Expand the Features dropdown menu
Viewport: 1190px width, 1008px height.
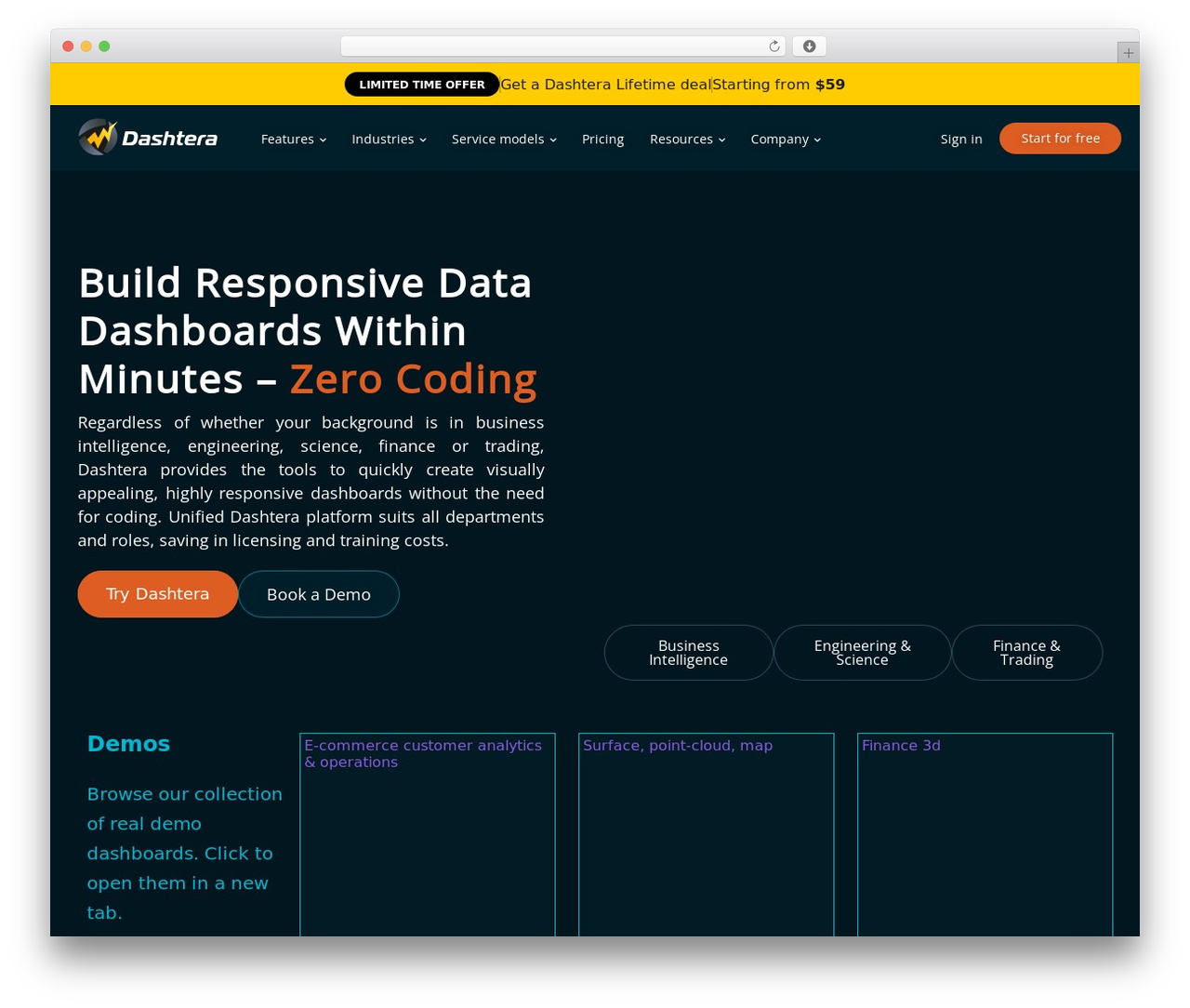294,139
